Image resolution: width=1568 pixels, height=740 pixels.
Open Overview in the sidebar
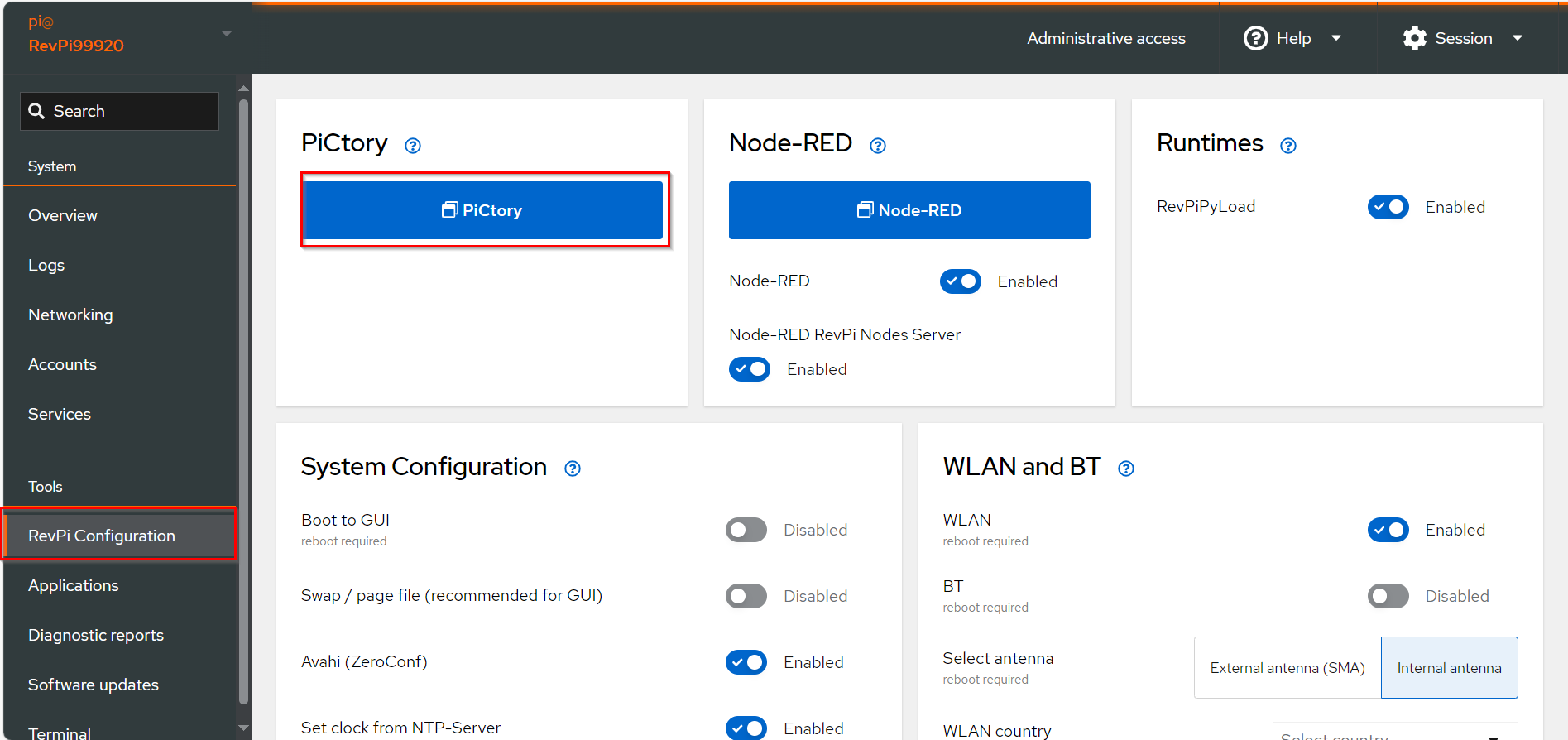[120, 215]
